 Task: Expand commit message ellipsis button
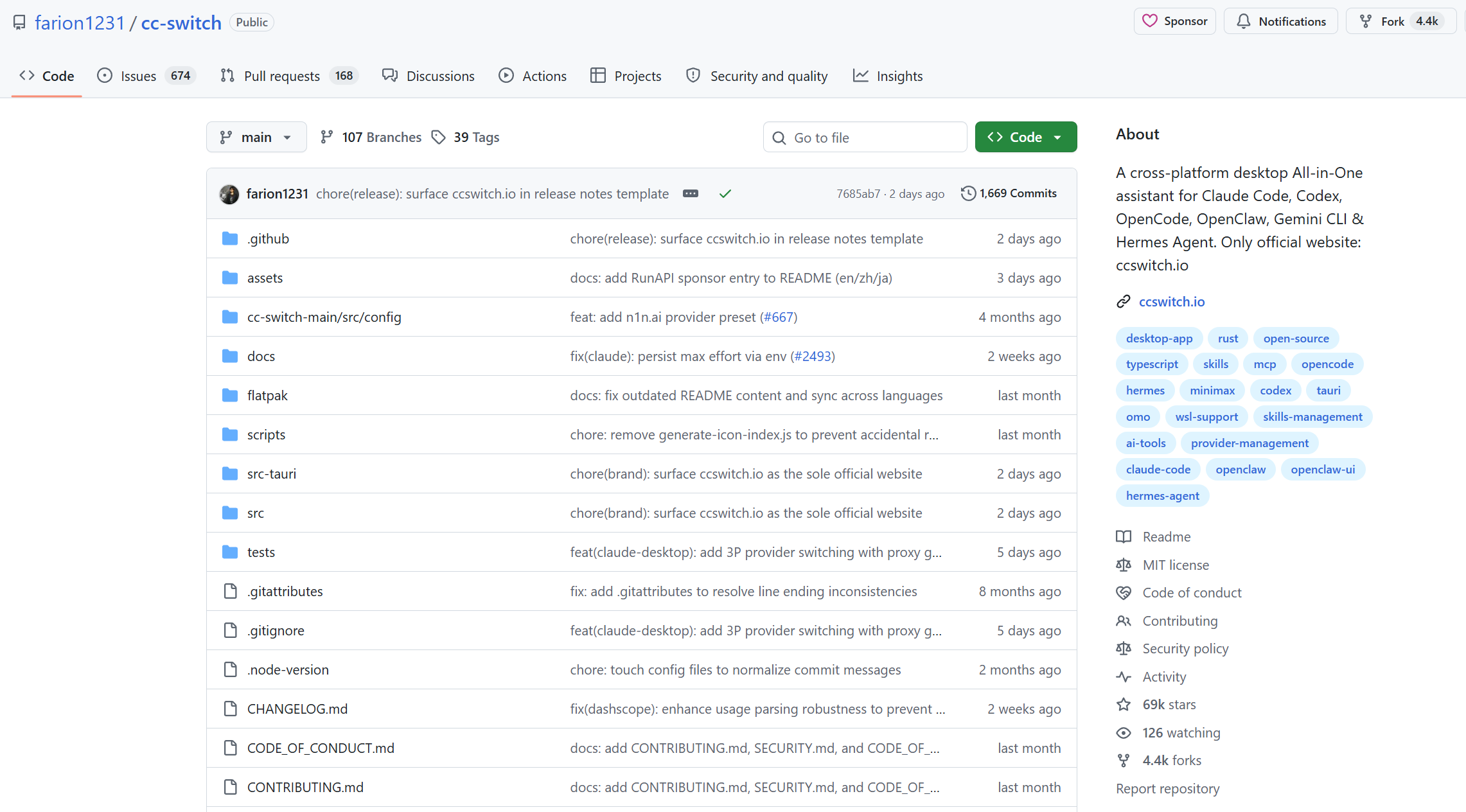[691, 193]
